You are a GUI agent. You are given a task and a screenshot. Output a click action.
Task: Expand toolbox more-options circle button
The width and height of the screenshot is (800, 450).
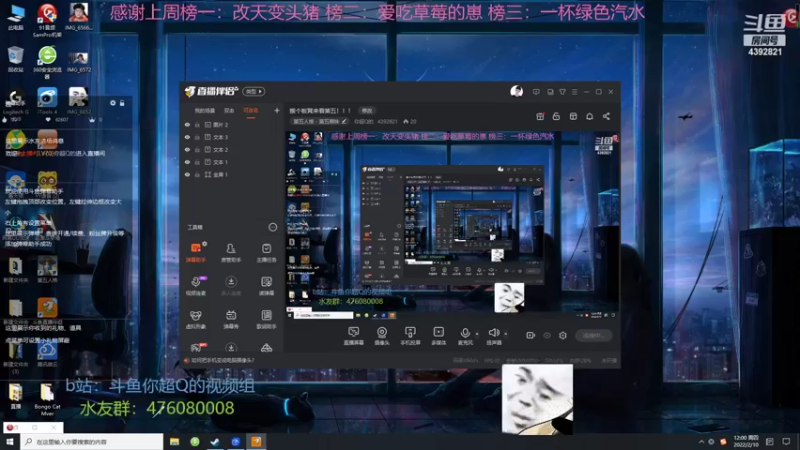click(272, 227)
